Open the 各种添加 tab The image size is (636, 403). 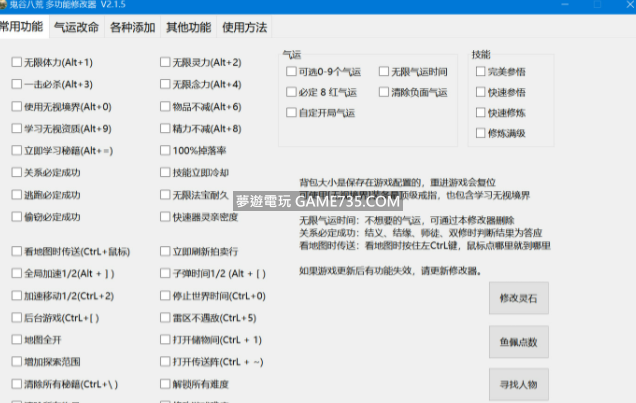(x=133, y=27)
